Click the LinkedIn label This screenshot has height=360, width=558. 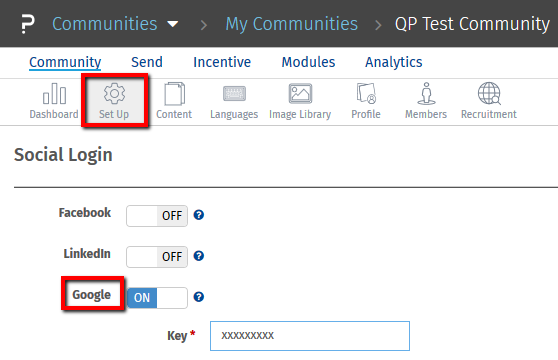(87, 254)
